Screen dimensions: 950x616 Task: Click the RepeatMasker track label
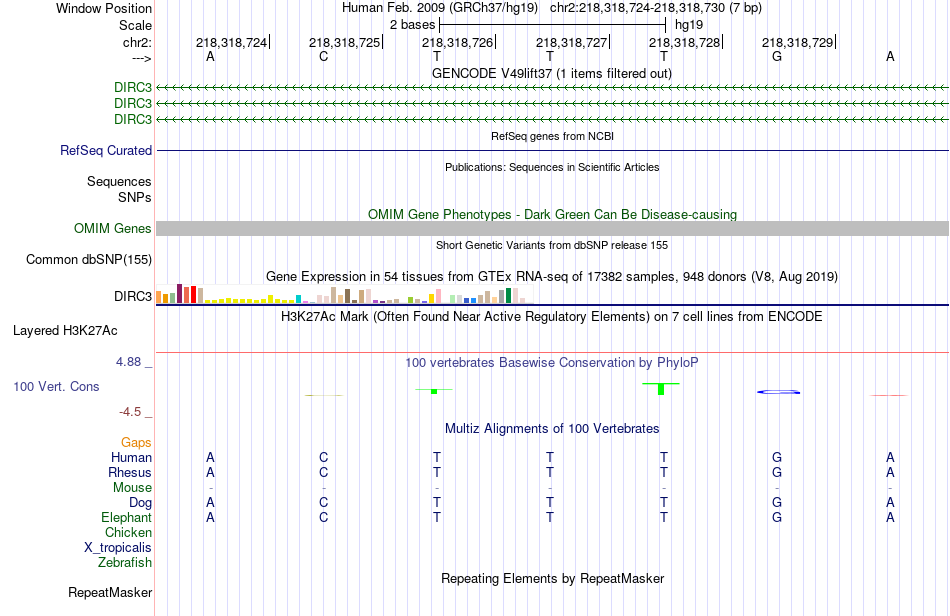[x=110, y=592]
